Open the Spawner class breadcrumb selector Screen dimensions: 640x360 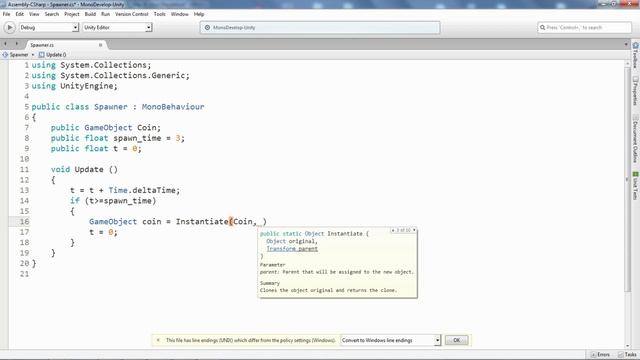(x=18, y=55)
